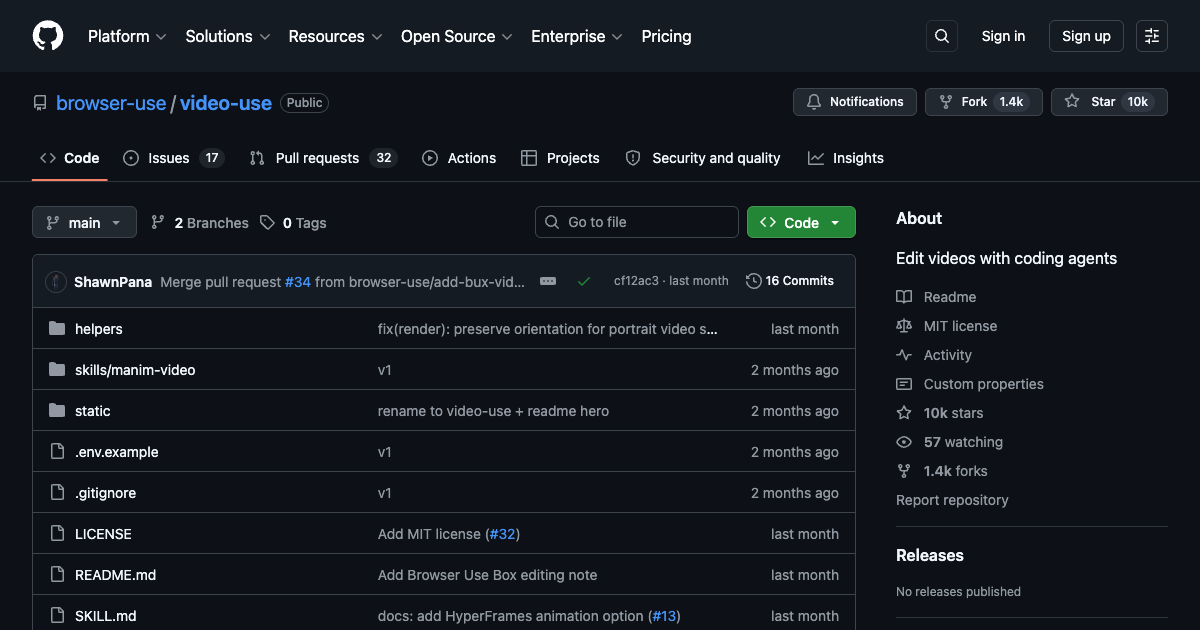Image resolution: width=1200 pixels, height=630 pixels.
Task: Open the main branch selector dropdown
Action: (84, 223)
